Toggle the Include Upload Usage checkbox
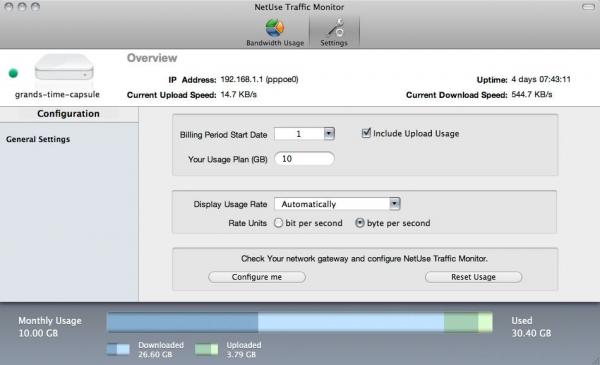The height and width of the screenshot is (365, 600). [x=366, y=133]
